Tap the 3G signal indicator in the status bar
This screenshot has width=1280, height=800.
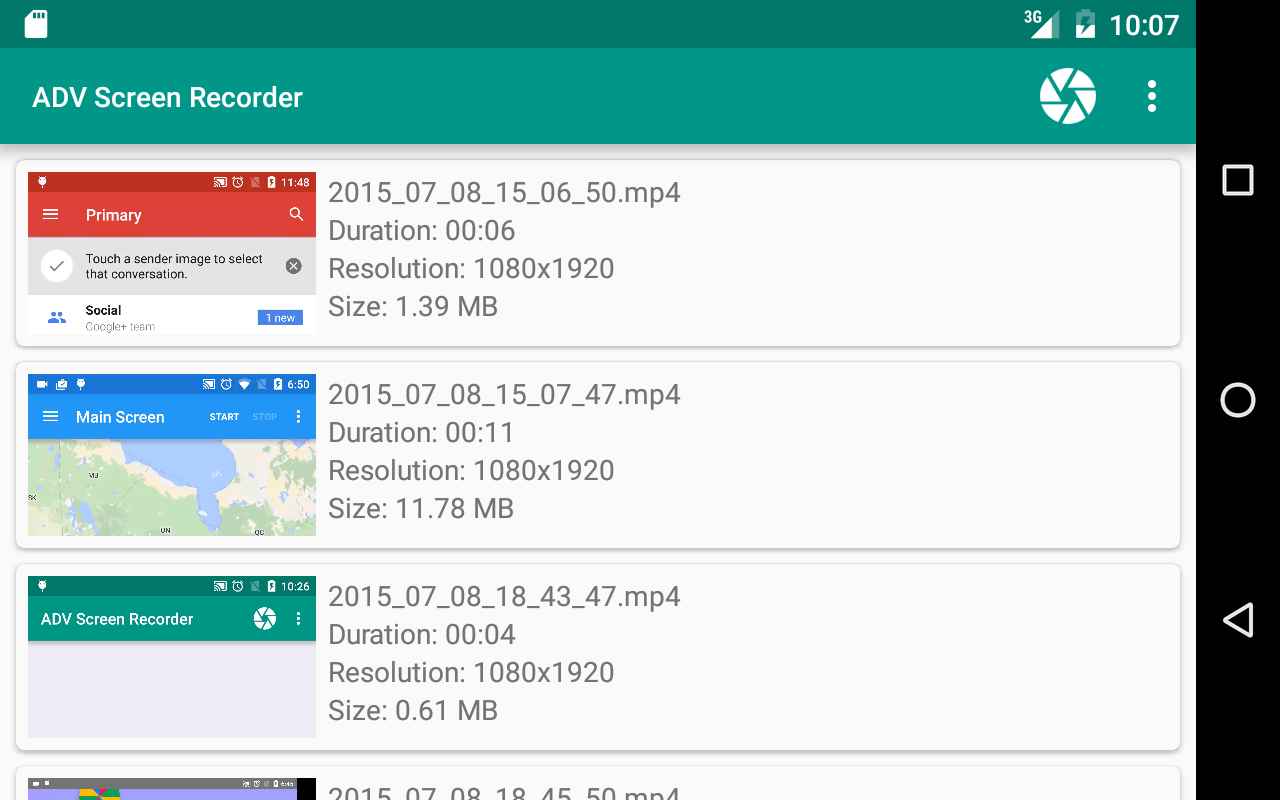(x=1039, y=22)
